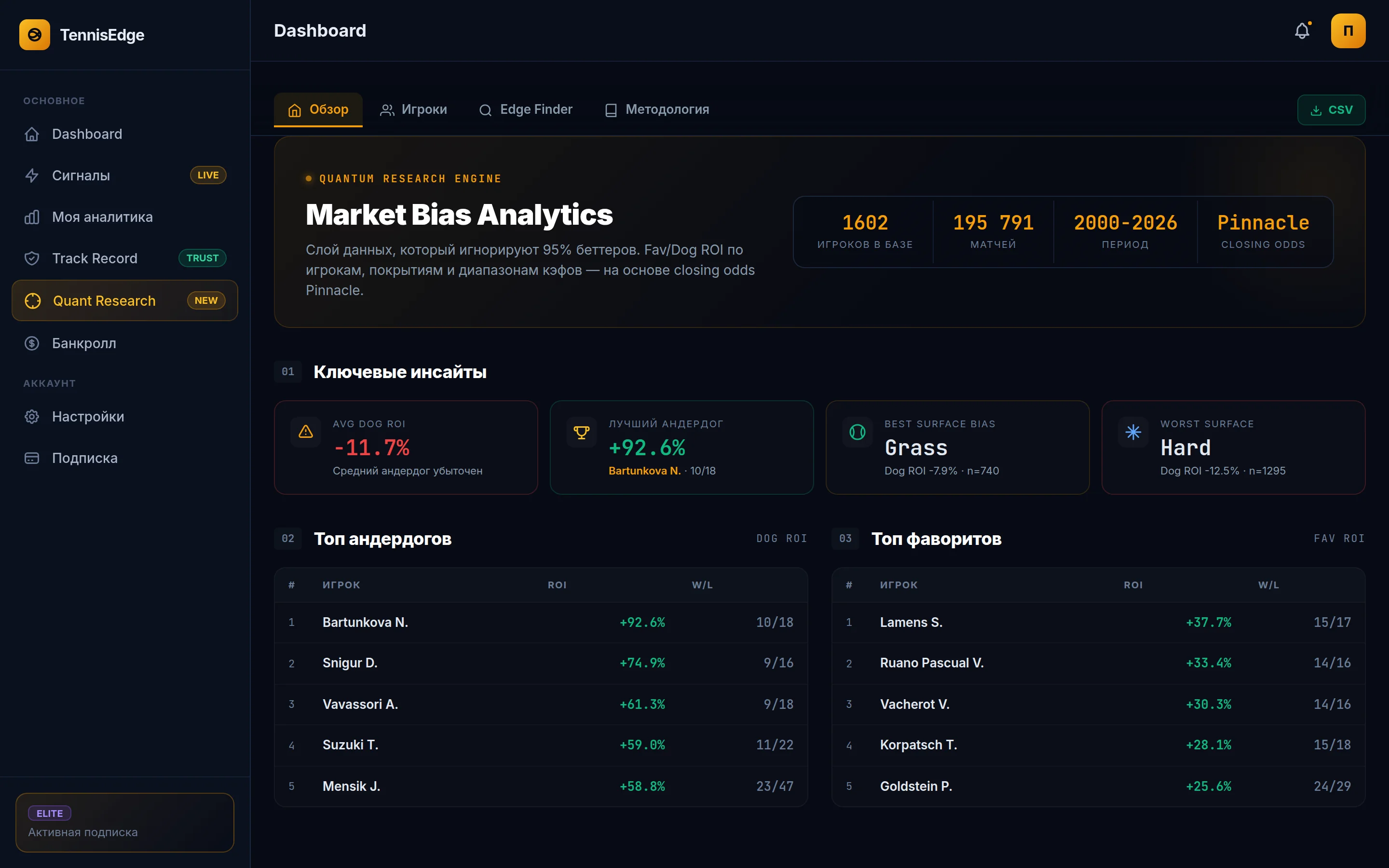Go to Track Record page
The height and width of the screenshot is (868, 1389).
click(125, 258)
